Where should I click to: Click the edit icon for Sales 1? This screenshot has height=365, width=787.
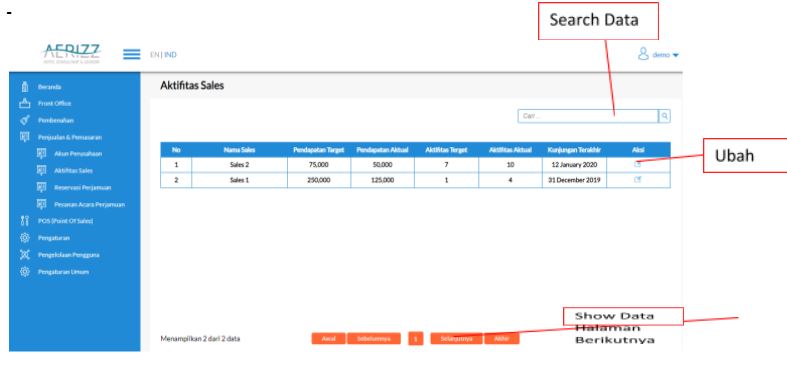coord(637,180)
